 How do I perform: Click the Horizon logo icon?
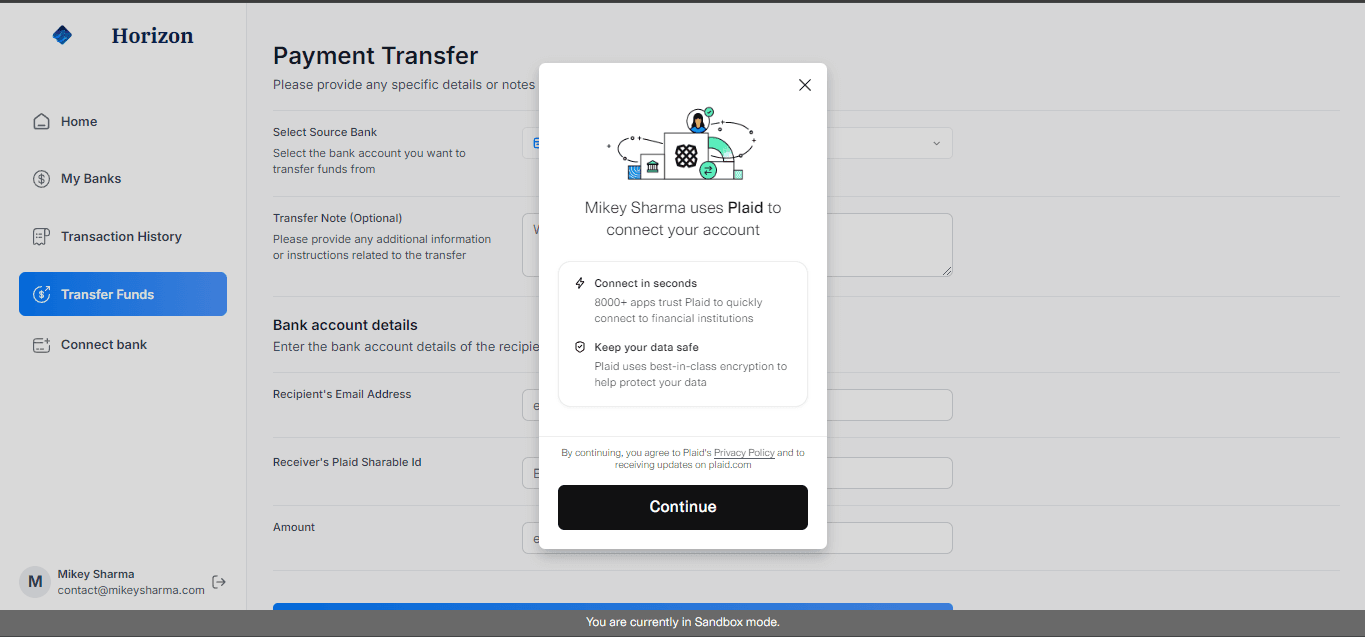tap(62, 35)
